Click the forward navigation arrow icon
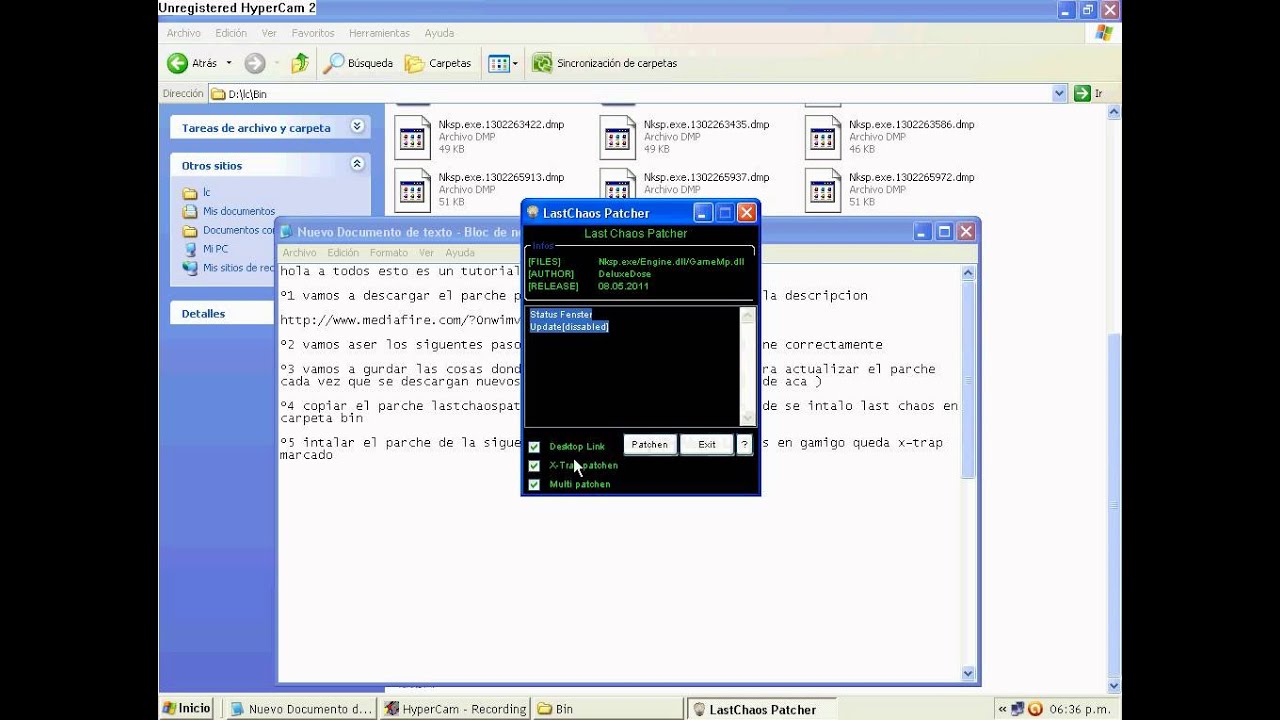Viewport: 1280px width, 720px height. pos(255,63)
